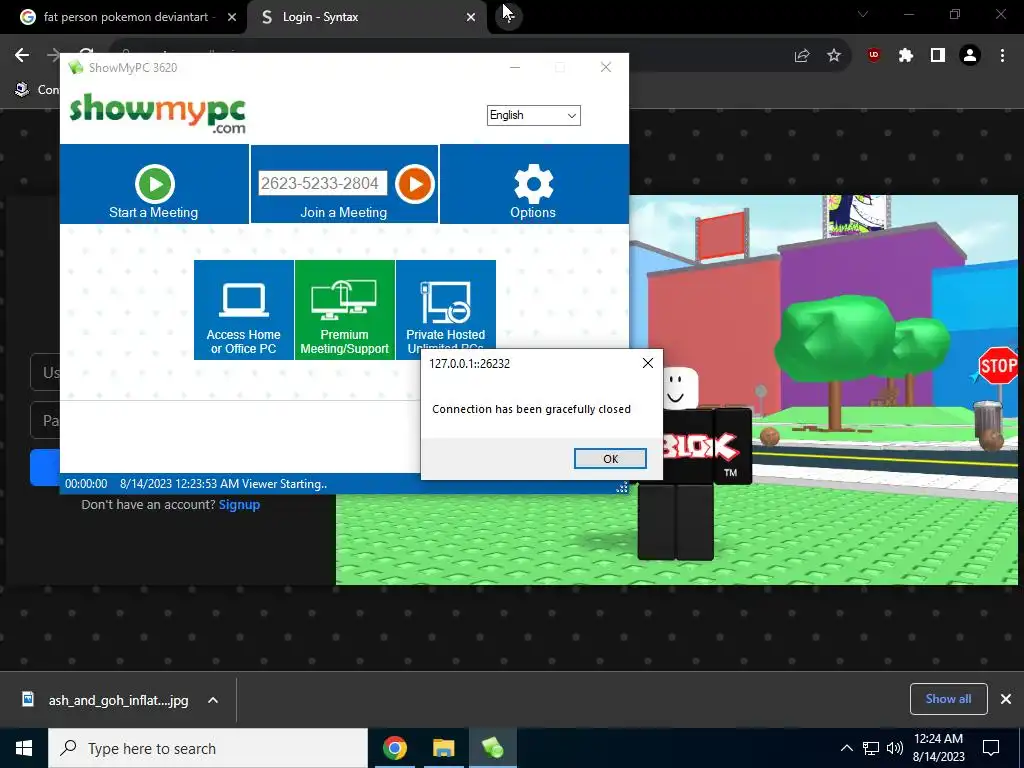This screenshot has height=768, width=1024.
Task: Open the Chrome three-dot menu
Action: 1002,56
